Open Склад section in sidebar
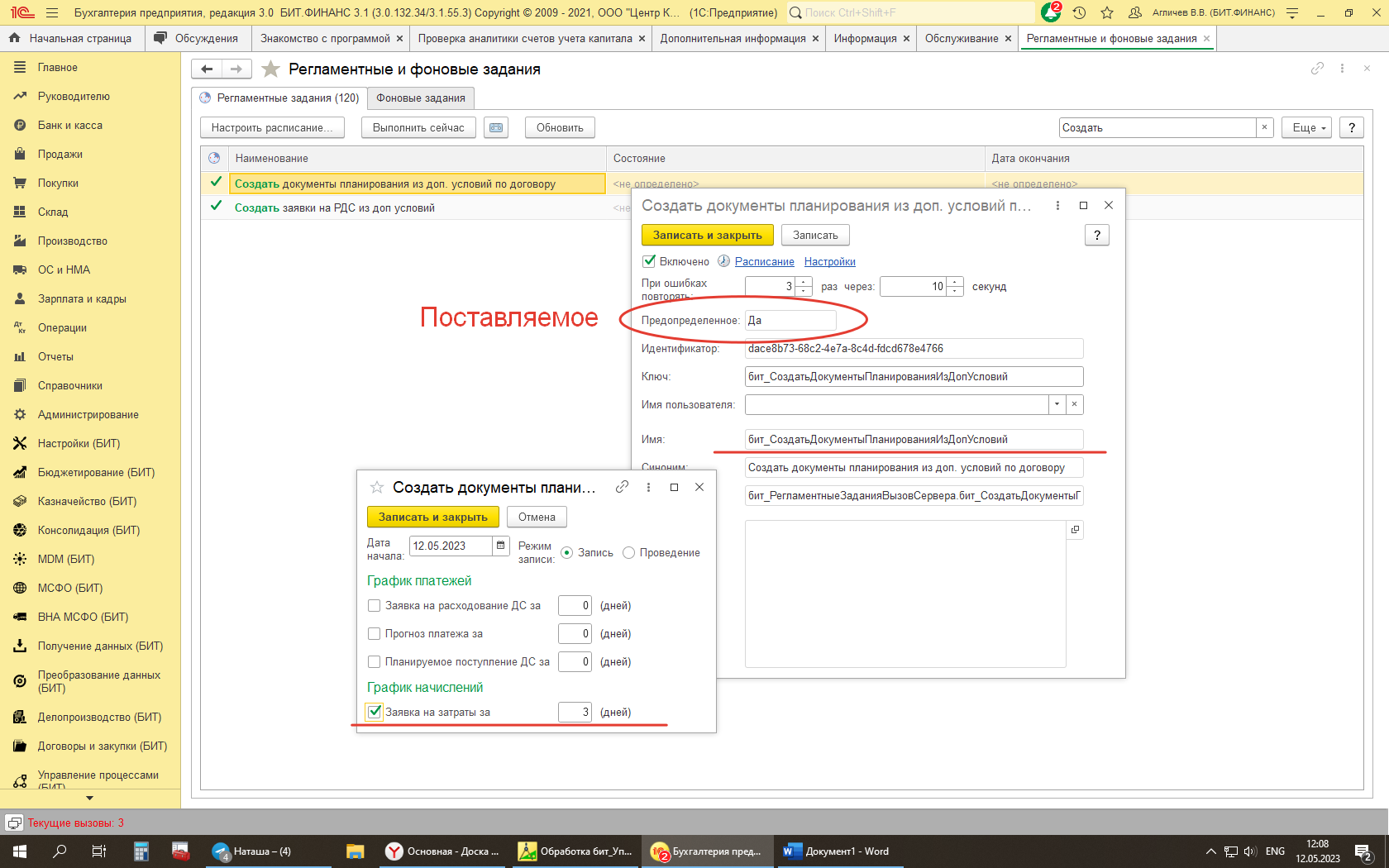 click(53, 212)
